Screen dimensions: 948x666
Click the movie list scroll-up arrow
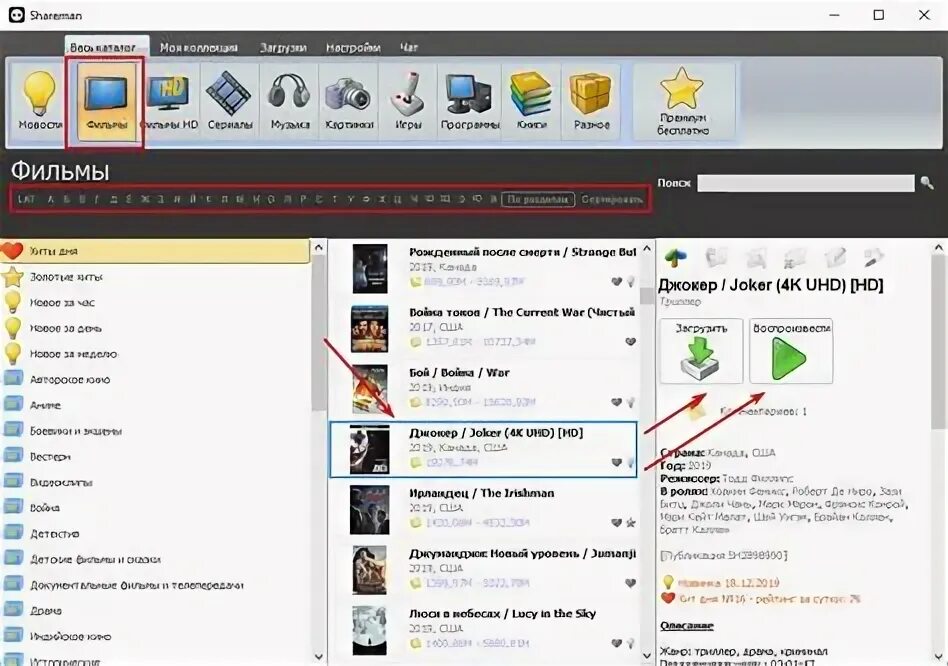[x=647, y=248]
